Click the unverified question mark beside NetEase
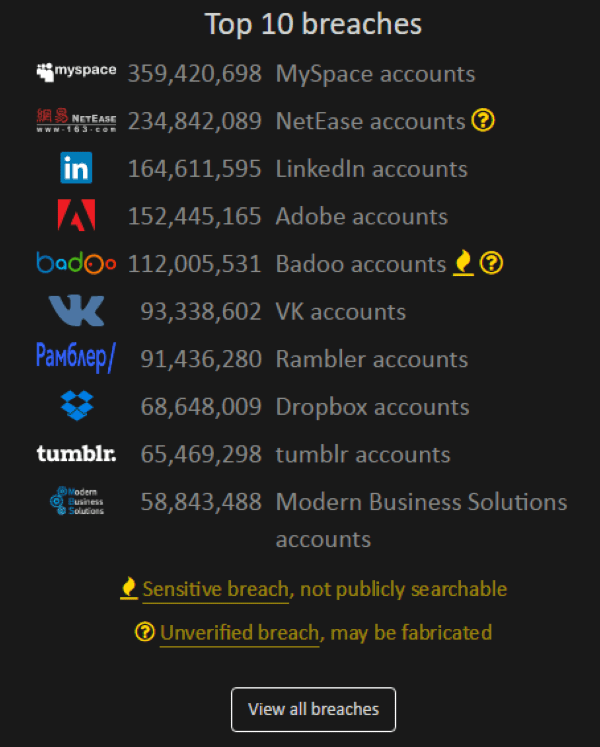This screenshot has height=747, width=600. (x=484, y=121)
